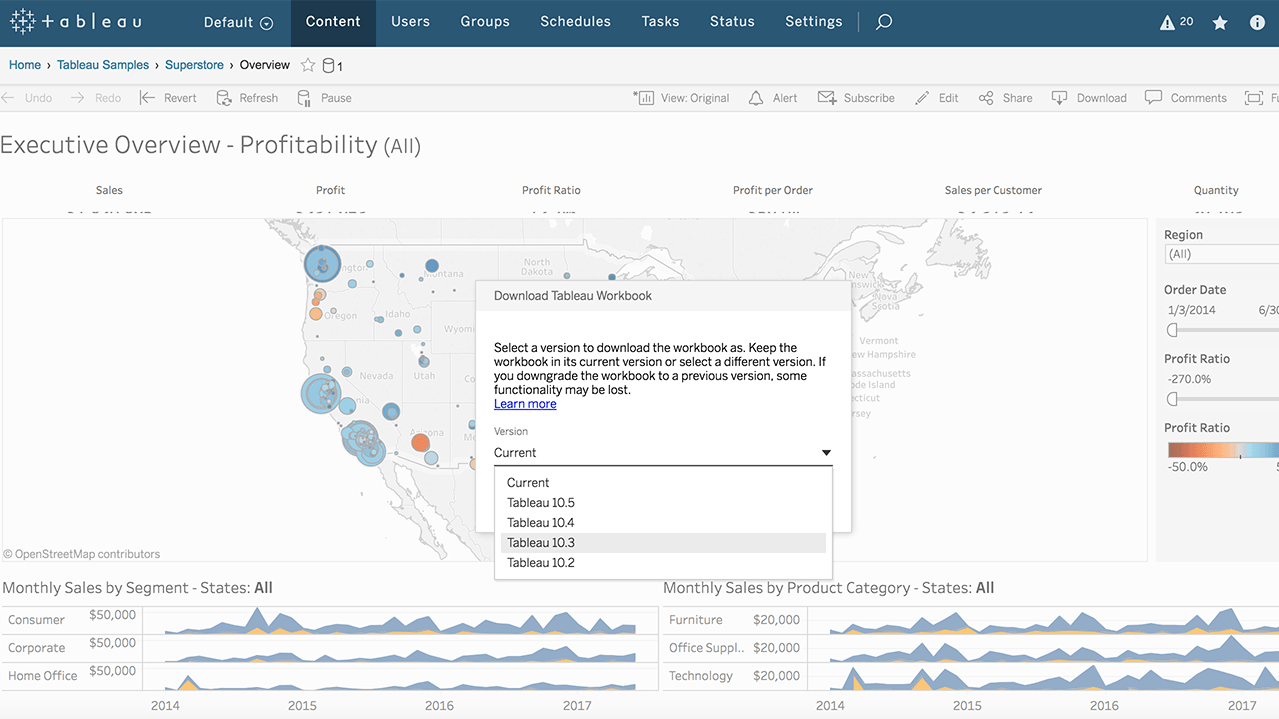Select Tableau 10.2 version option
1279x719 pixels.
coord(663,563)
